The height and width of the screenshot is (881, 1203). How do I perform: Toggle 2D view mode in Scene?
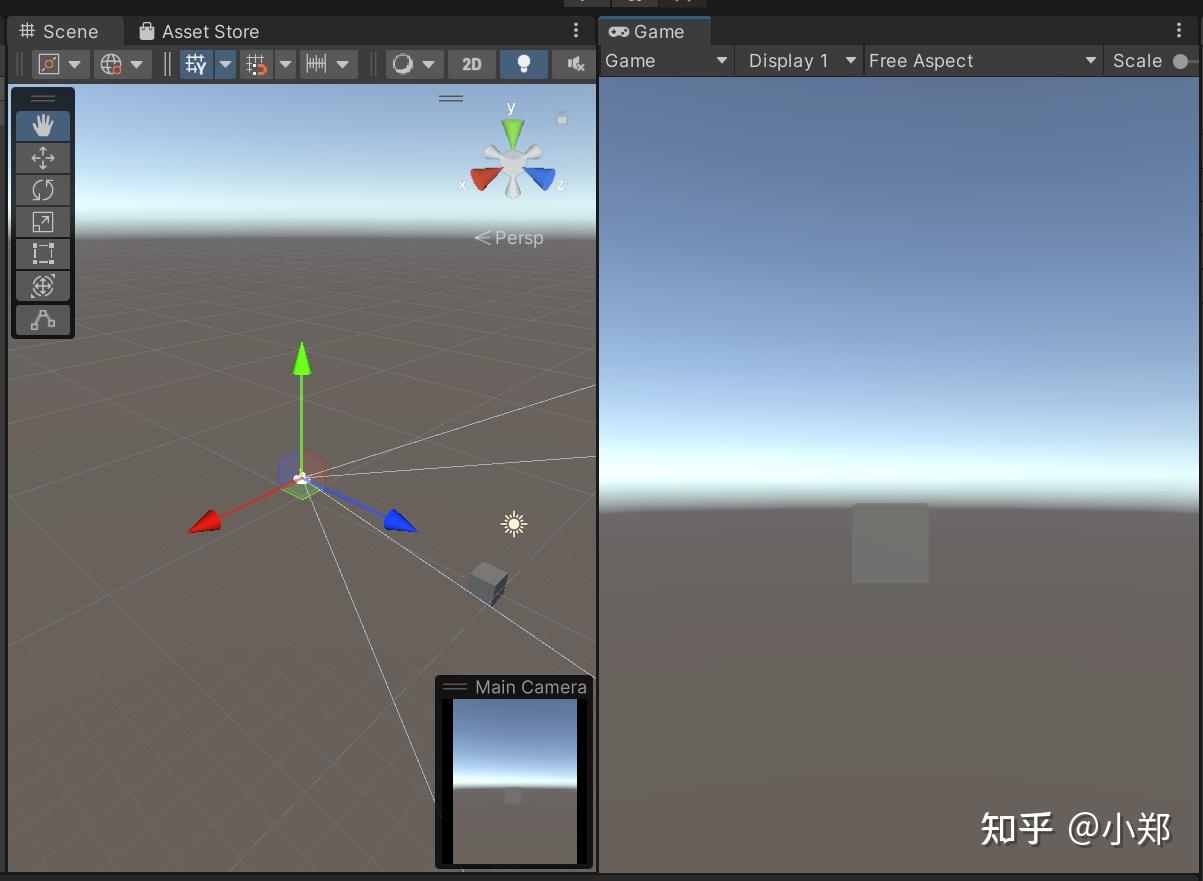(x=472, y=65)
